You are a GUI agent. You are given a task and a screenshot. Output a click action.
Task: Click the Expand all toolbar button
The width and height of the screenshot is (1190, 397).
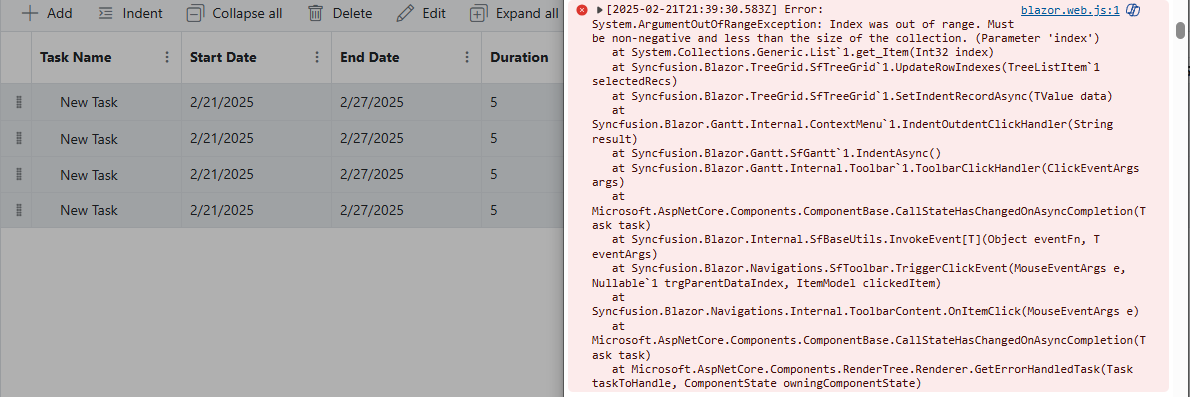514,13
